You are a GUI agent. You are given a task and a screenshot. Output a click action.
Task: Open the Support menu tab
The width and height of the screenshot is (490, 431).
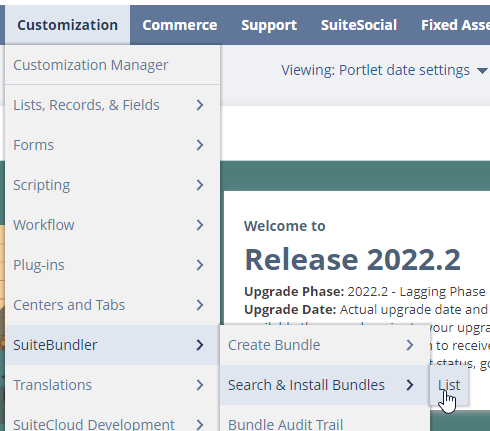click(x=269, y=25)
